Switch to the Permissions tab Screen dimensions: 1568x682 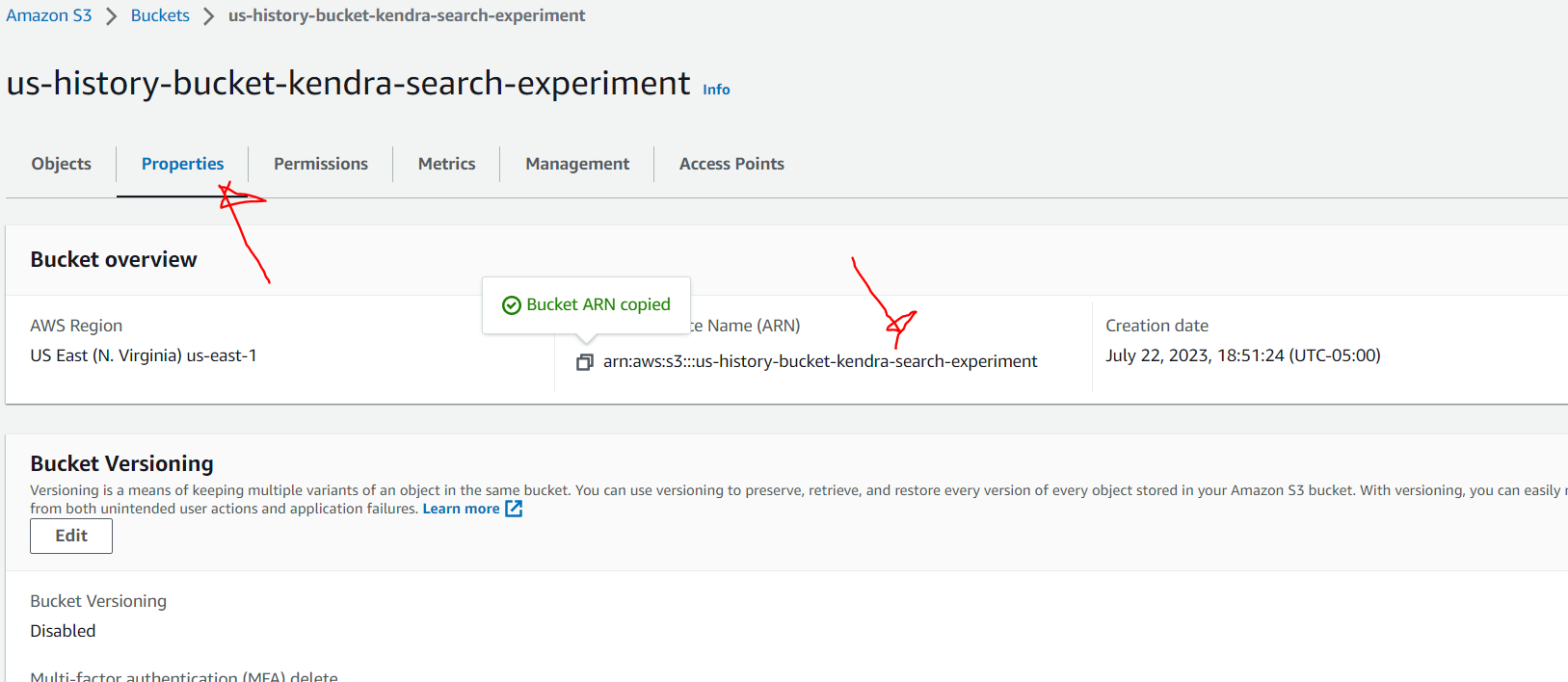coord(321,164)
